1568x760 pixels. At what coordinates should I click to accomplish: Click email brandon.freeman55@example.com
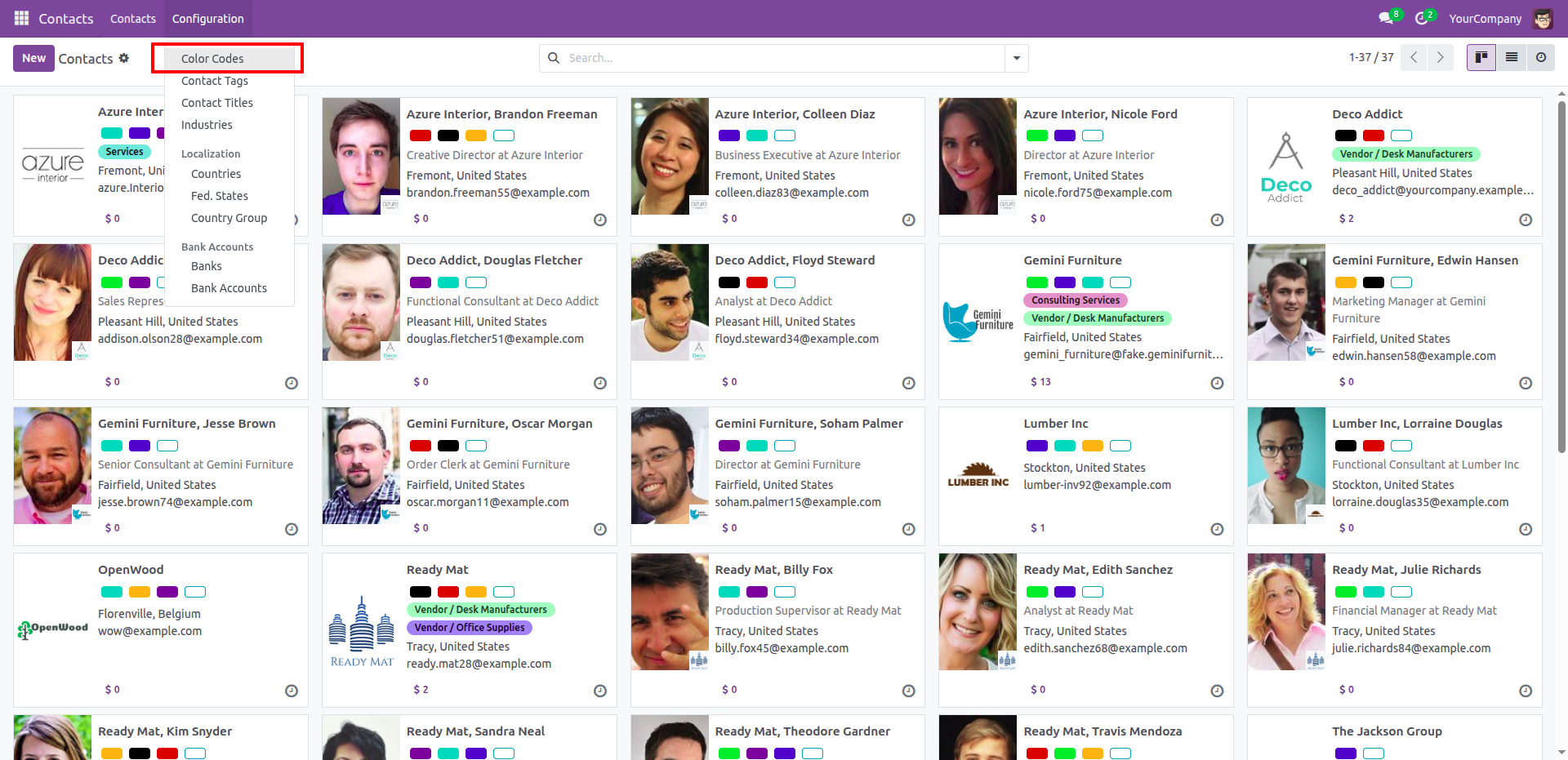(498, 193)
